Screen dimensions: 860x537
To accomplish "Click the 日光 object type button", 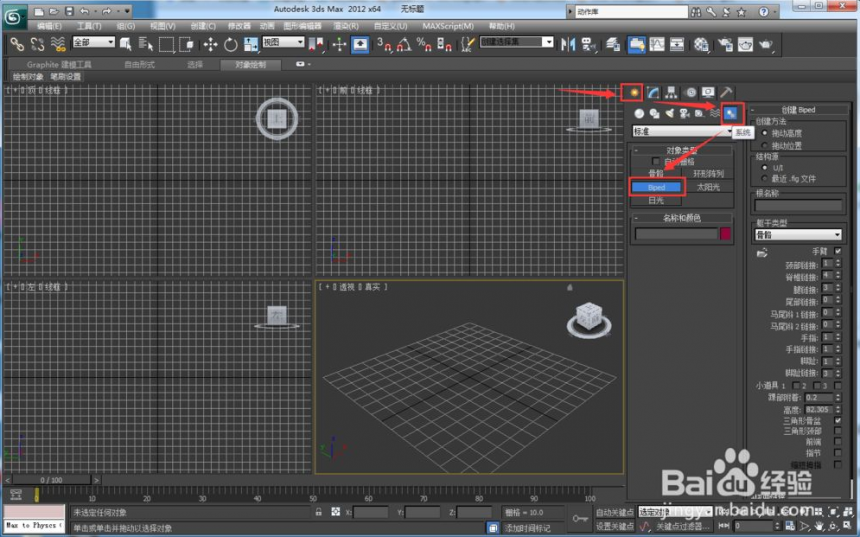I will 657,200.
